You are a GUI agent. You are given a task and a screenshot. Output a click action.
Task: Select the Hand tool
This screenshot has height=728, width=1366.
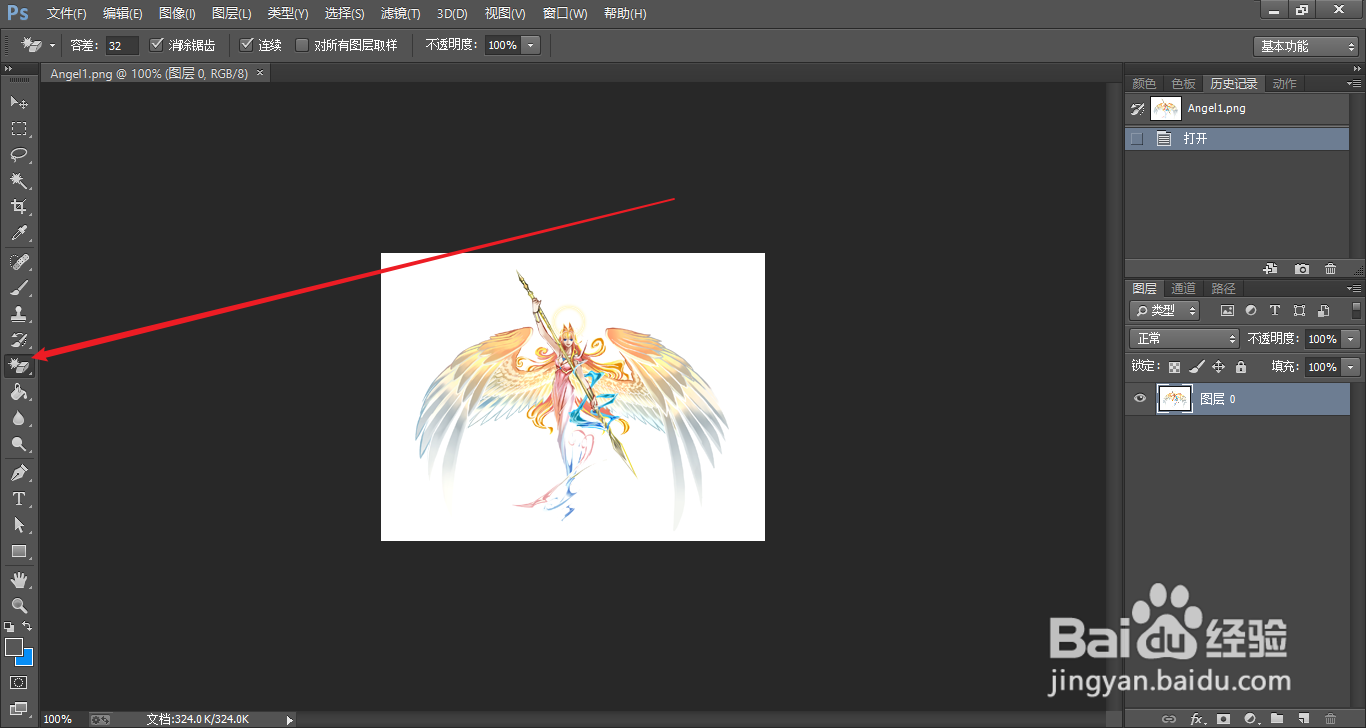[19, 580]
